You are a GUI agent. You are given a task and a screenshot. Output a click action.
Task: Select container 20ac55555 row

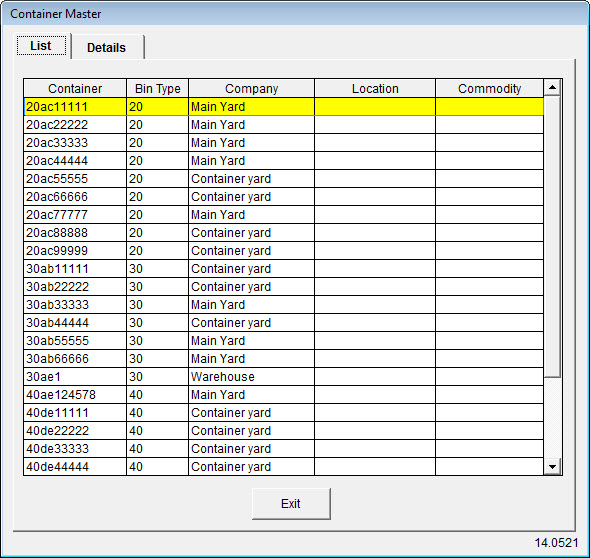284,179
